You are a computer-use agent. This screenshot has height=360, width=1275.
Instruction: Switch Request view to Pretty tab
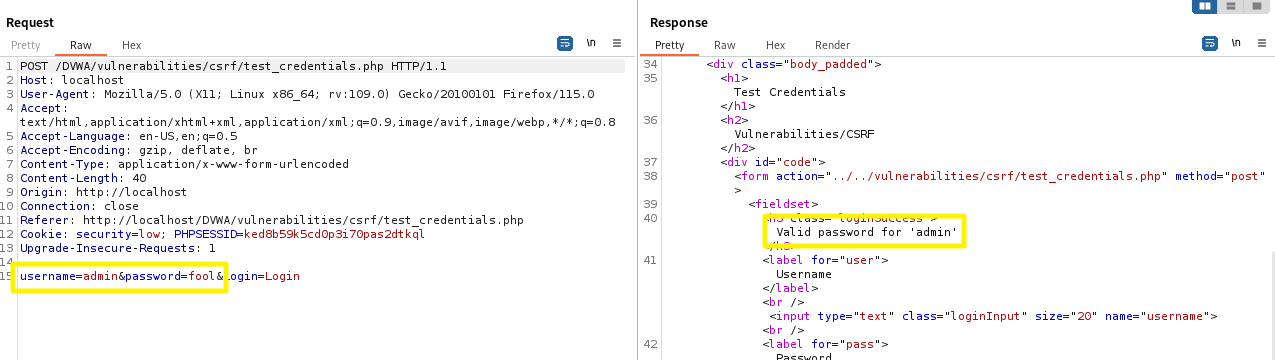point(26,45)
